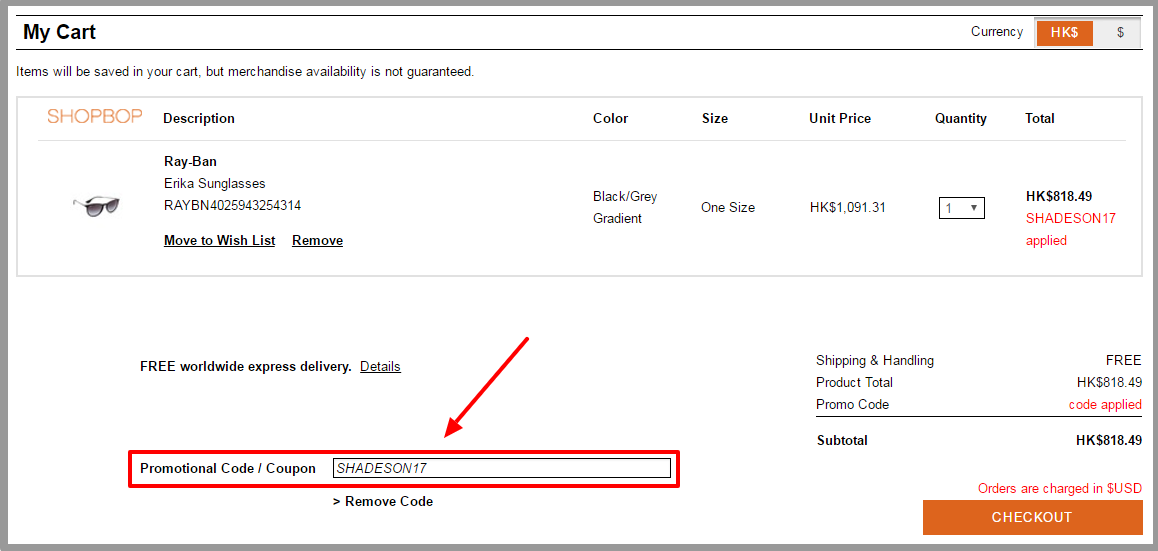The image size is (1158, 551).
Task: Switch currency to US dollar $
Action: 1120,32
